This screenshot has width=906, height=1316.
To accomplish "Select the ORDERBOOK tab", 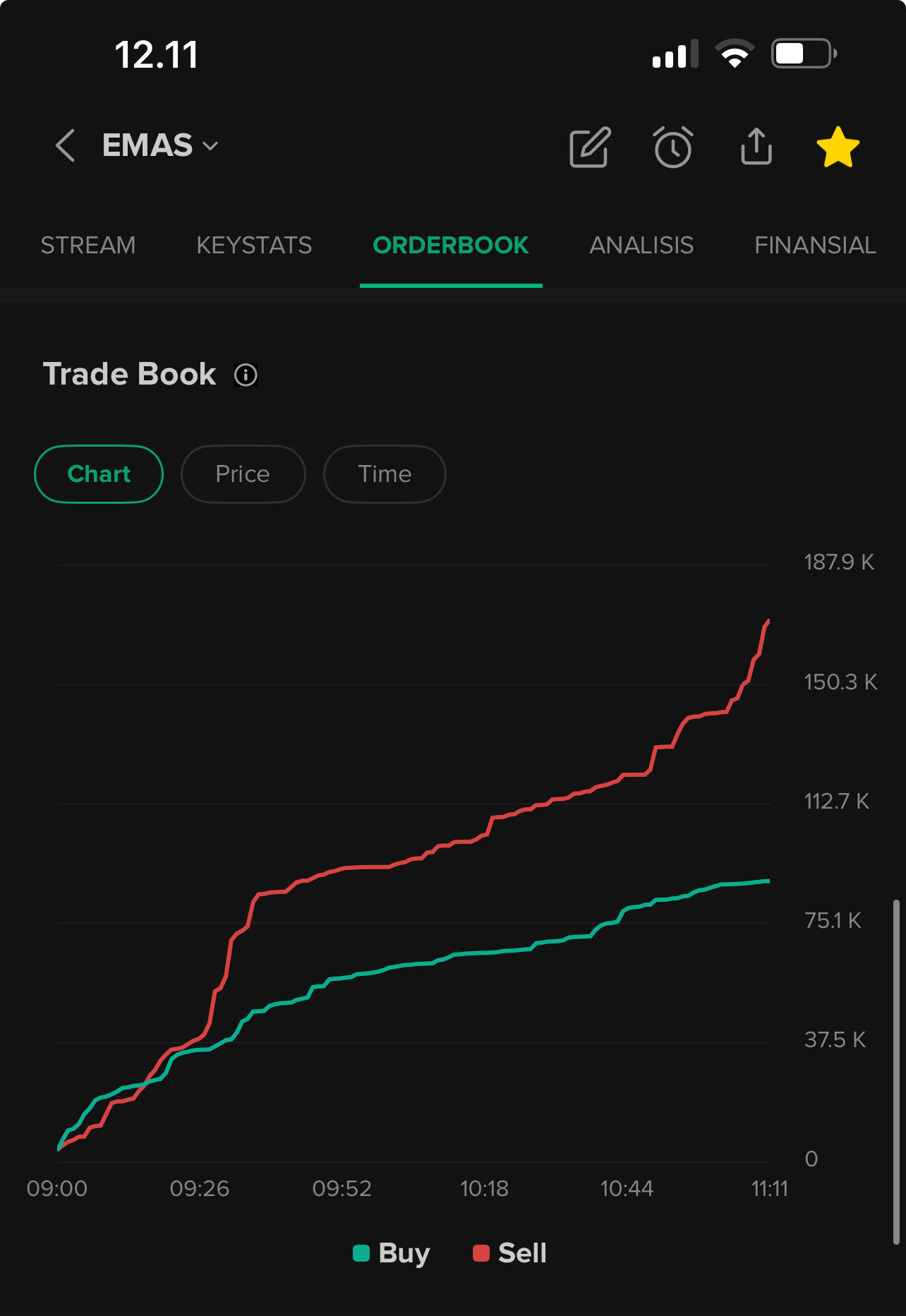I will pyautogui.click(x=451, y=246).
